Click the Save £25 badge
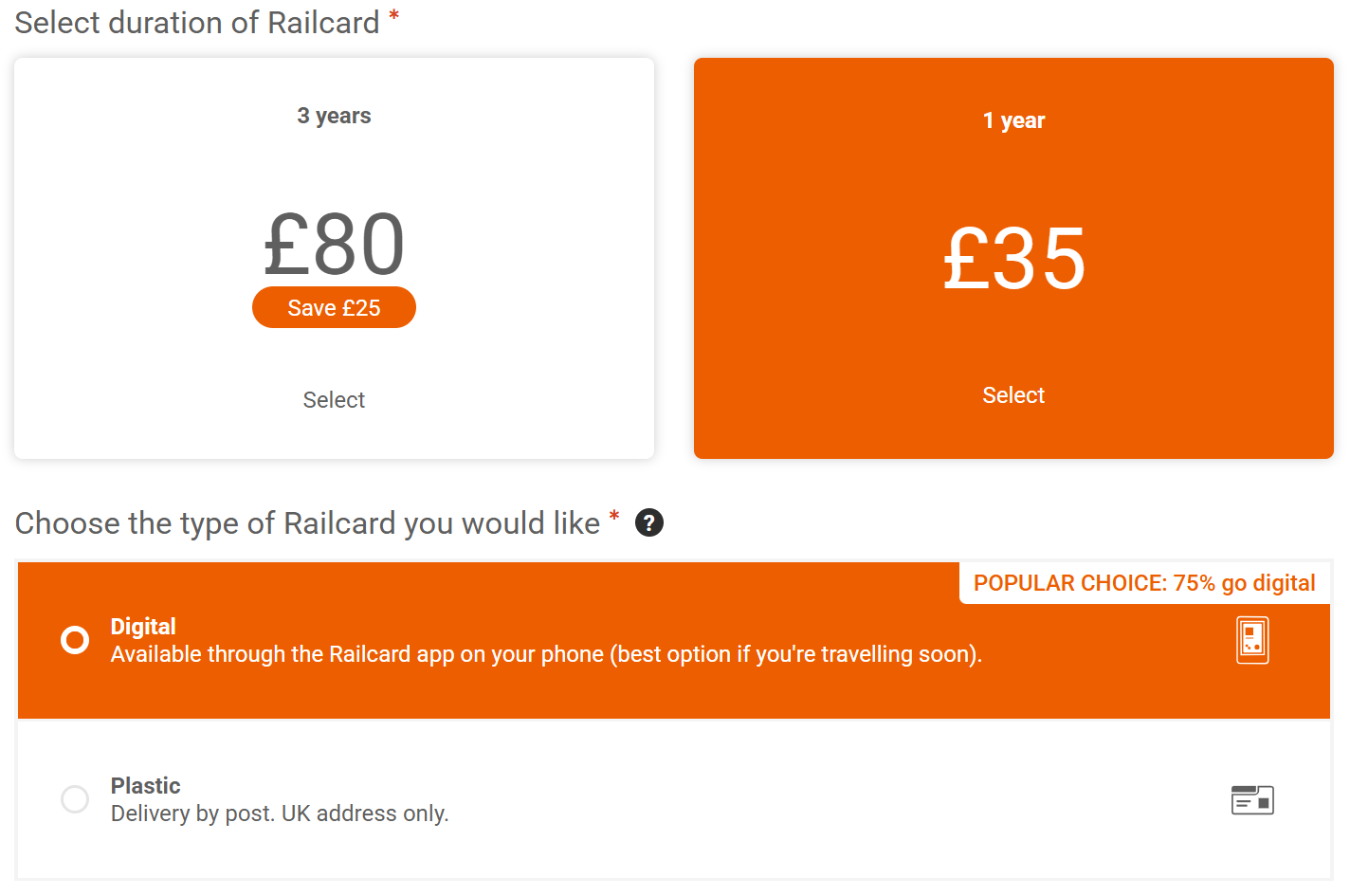The width and height of the screenshot is (1350, 896). [x=334, y=308]
